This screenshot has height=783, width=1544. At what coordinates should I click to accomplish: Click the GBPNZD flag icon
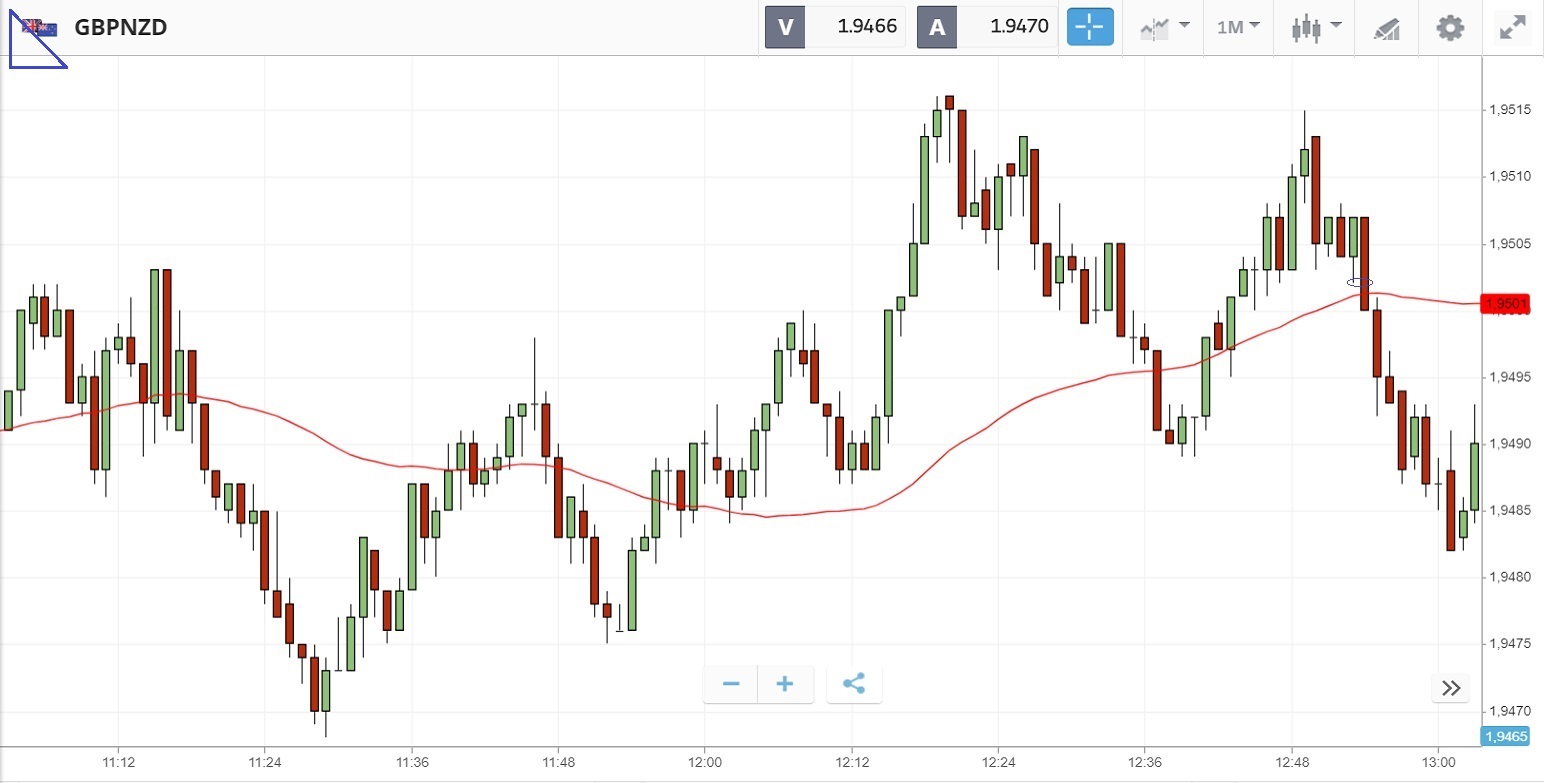point(40,27)
